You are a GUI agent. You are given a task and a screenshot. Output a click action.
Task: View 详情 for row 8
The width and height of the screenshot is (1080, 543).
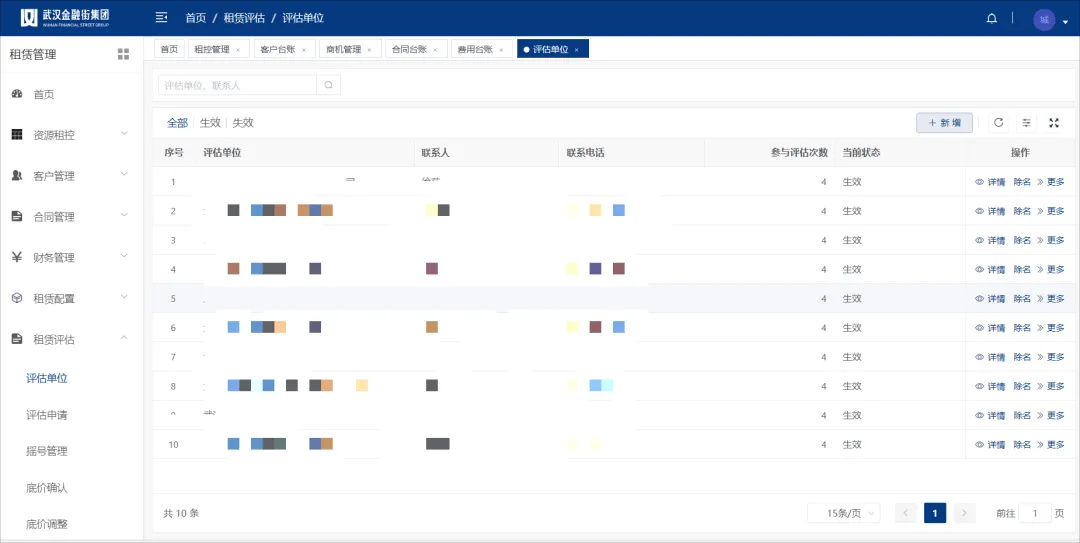990,386
